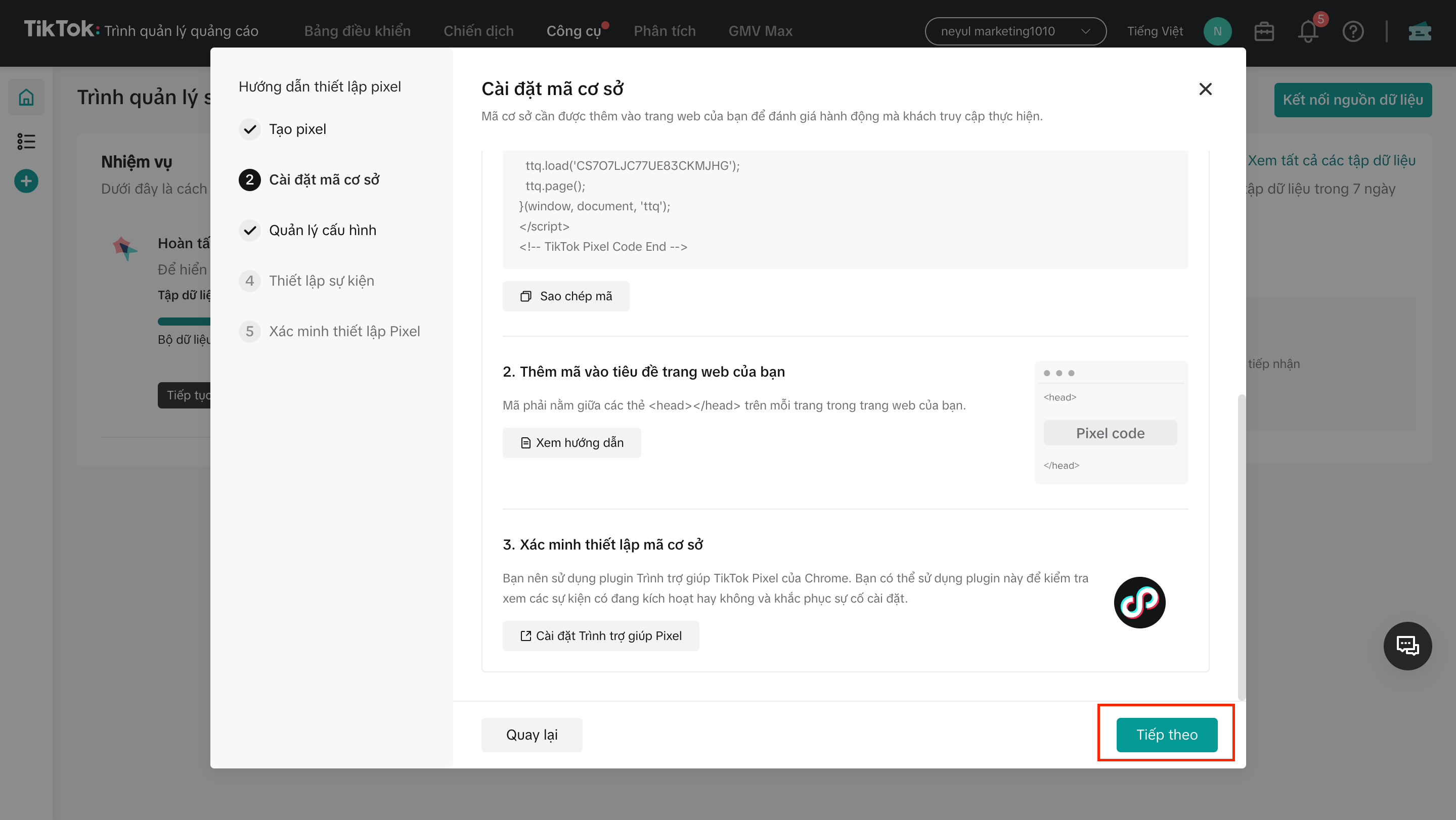Open the teal icon at top right corner
This screenshot has height=820, width=1456.
[1419, 31]
